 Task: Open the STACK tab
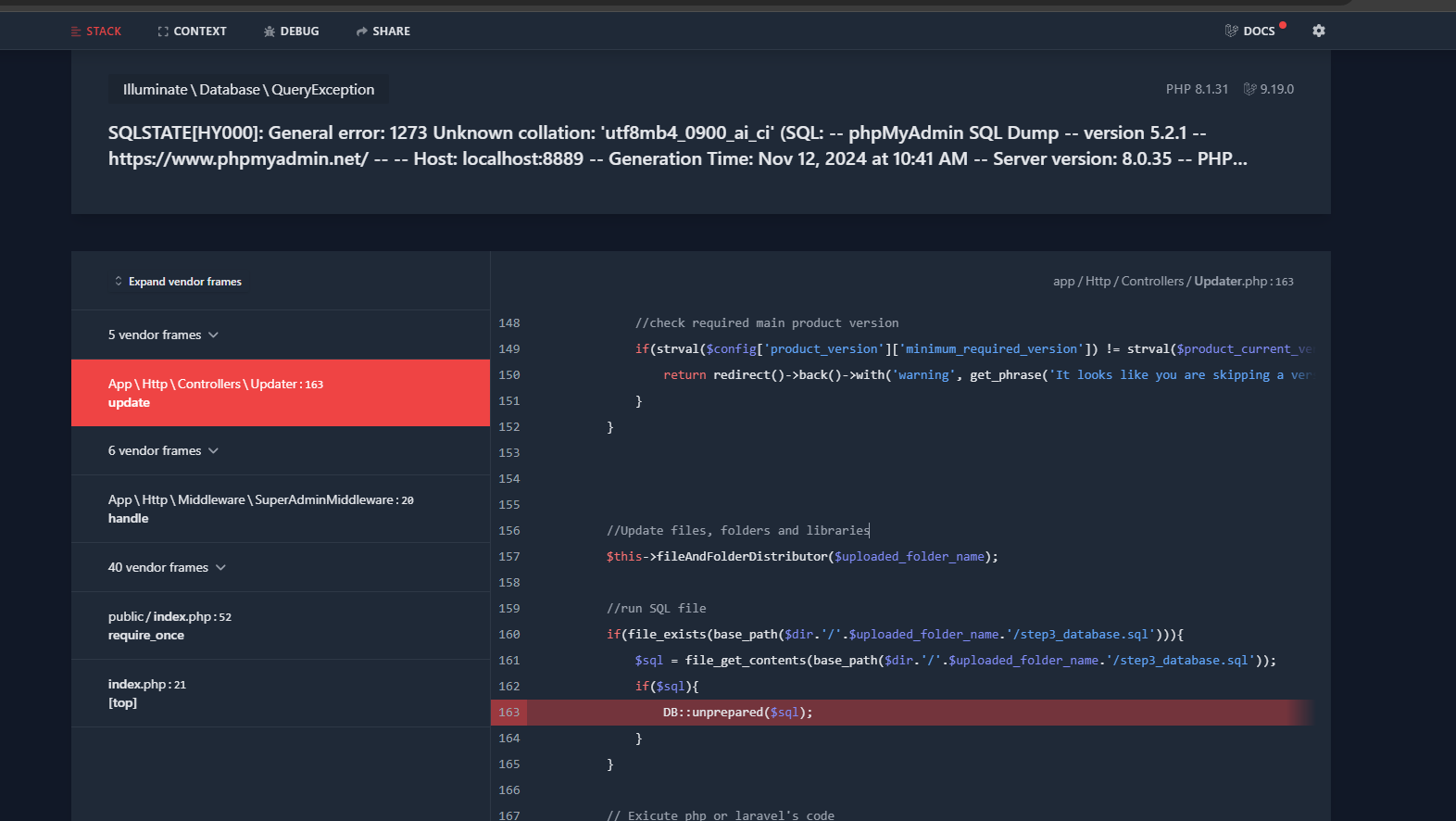click(96, 32)
